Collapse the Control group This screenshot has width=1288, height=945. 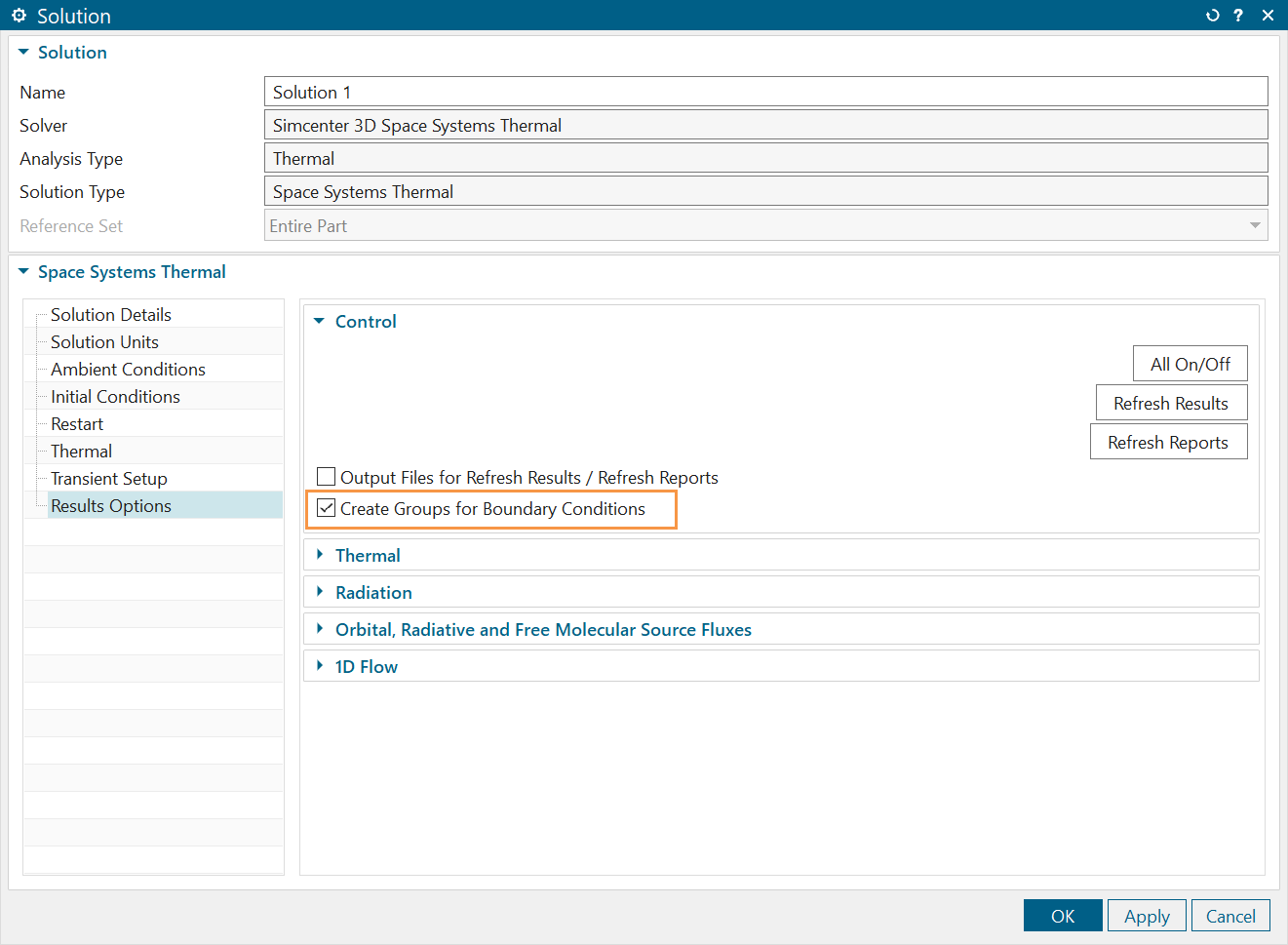click(x=319, y=321)
